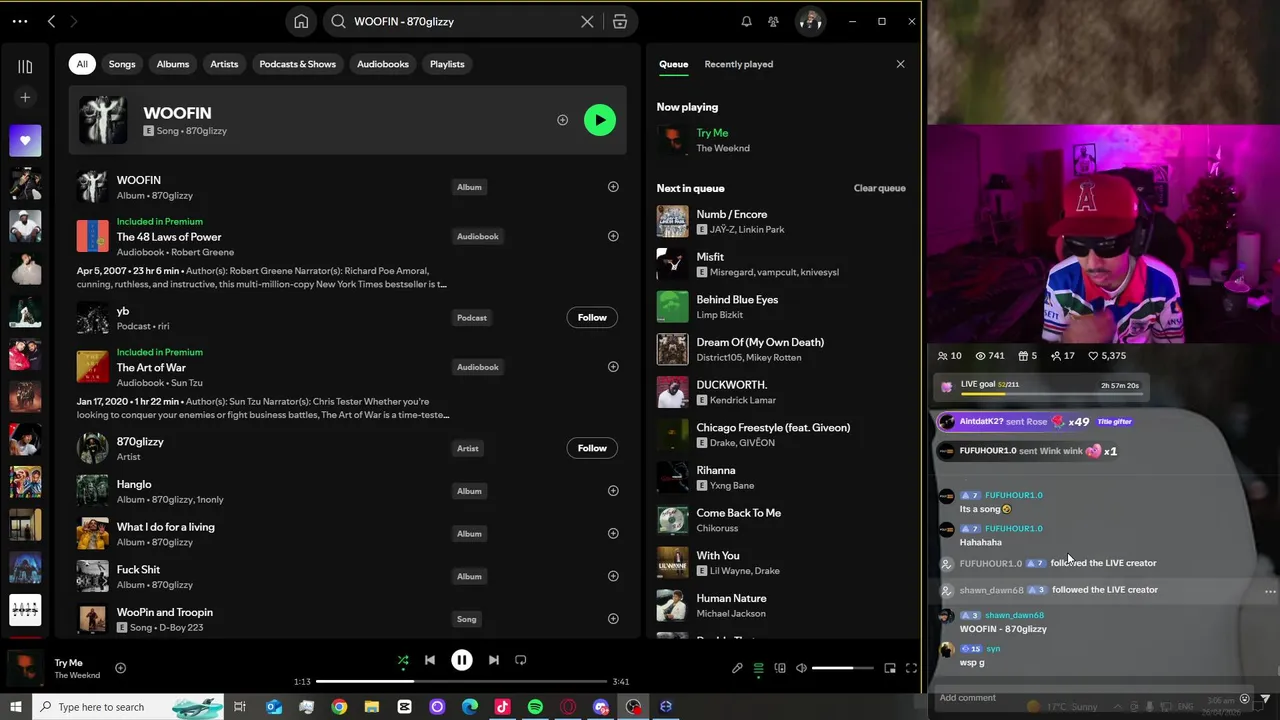
Task: Add the WOOFIN song top result to Liked Songs
Action: (x=562, y=120)
